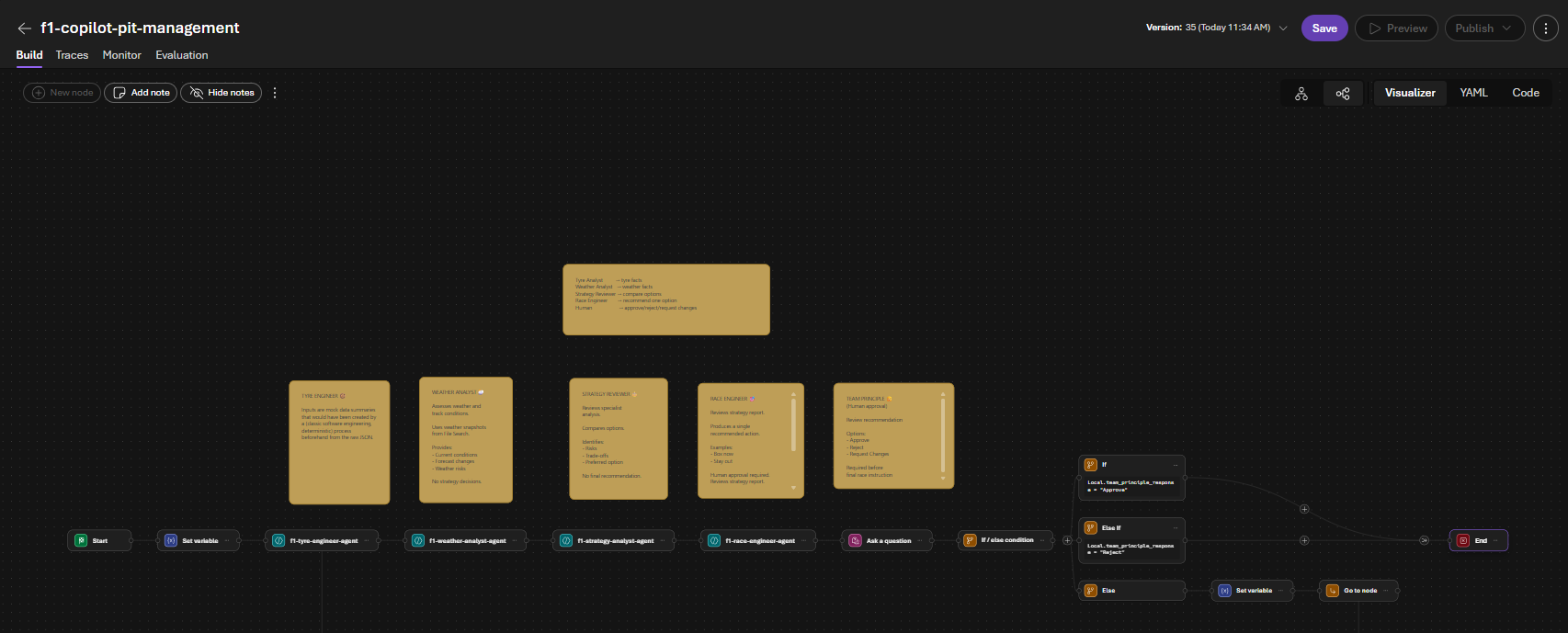Open options menu on first Set variable node

click(x=227, y=540)
